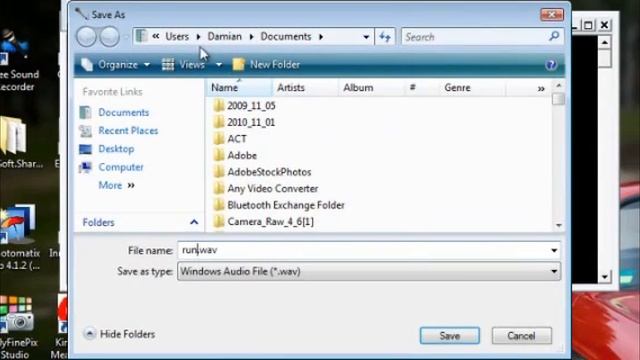Click the Hide Folders toggle button
The height and width of the screenshot is (360, 640).
pos(119,334)
